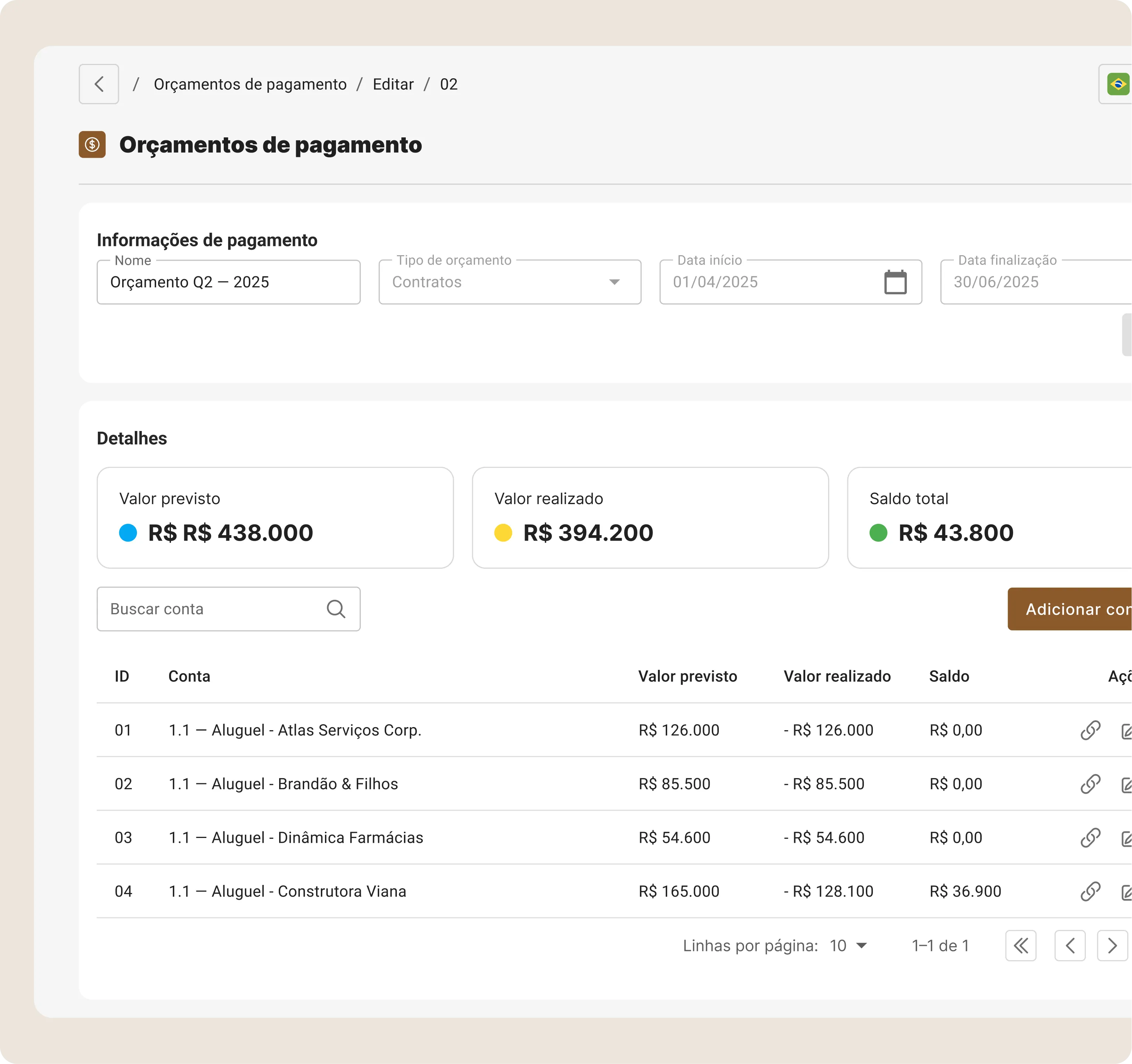Click link icon for Atlas Serviços Corp. row

coord(1090,730)
